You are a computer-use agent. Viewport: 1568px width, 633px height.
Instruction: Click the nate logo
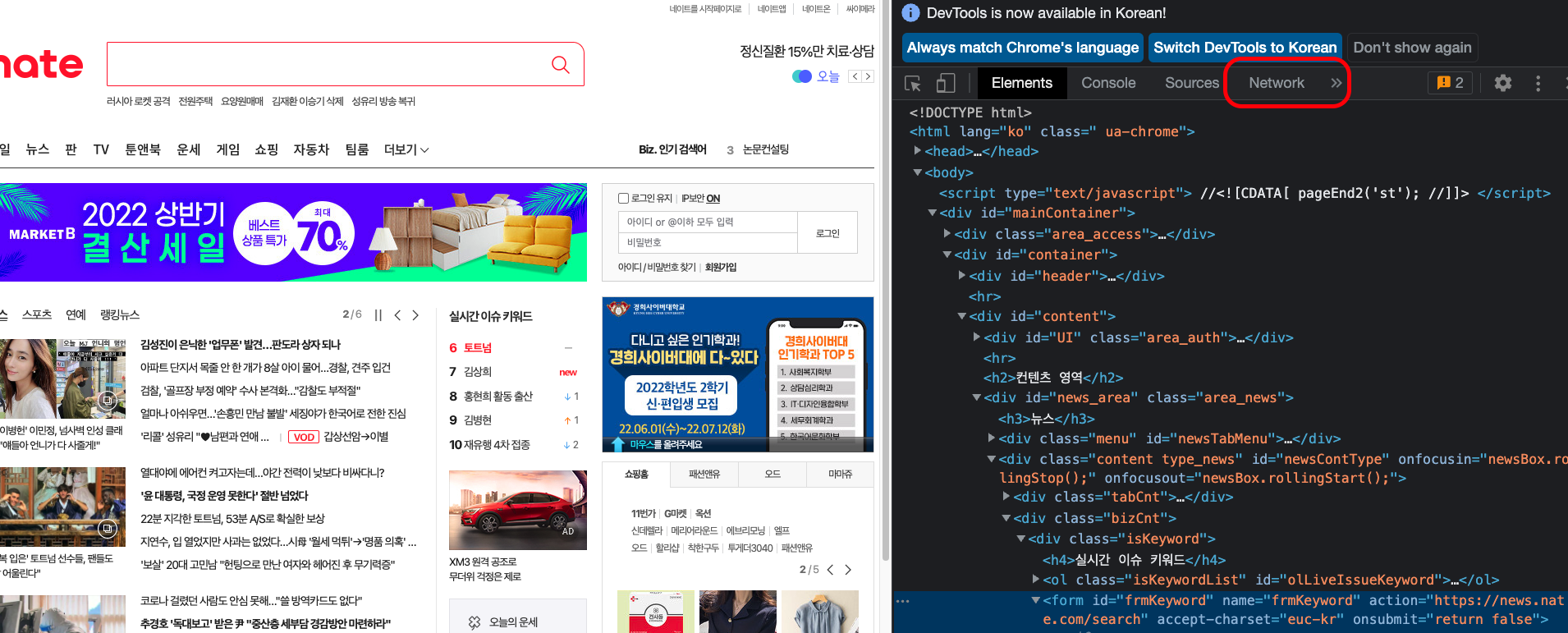tap(41, 64)
